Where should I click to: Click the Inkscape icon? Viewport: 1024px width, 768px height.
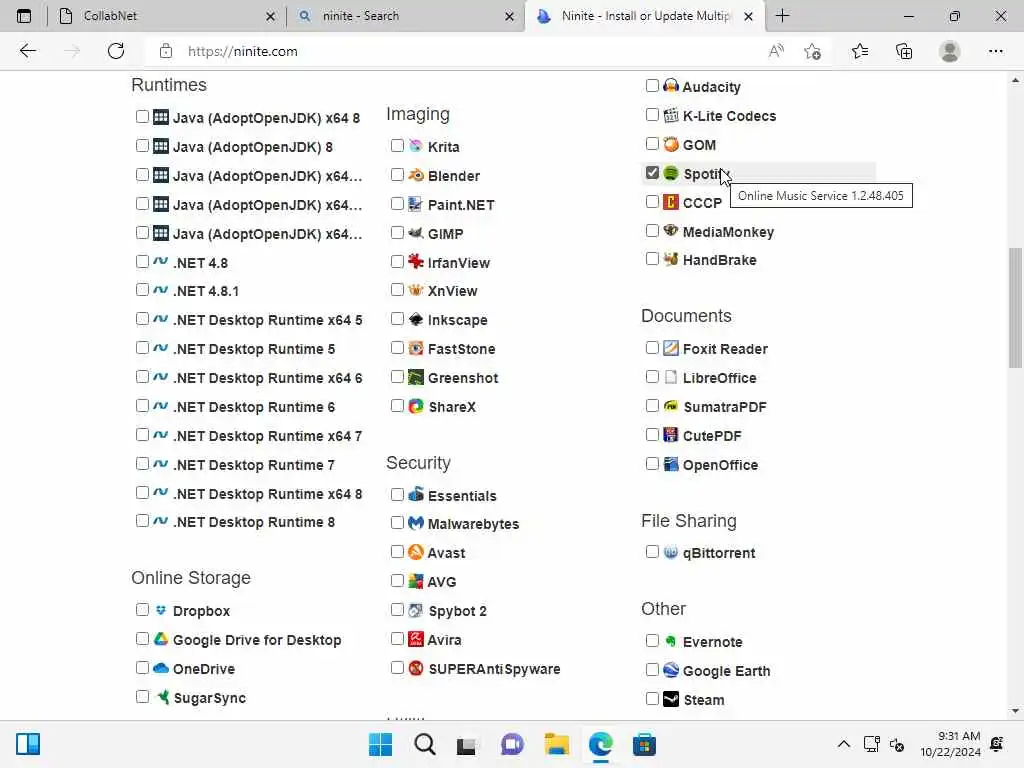pyautogui.click(x=415, y=319)
